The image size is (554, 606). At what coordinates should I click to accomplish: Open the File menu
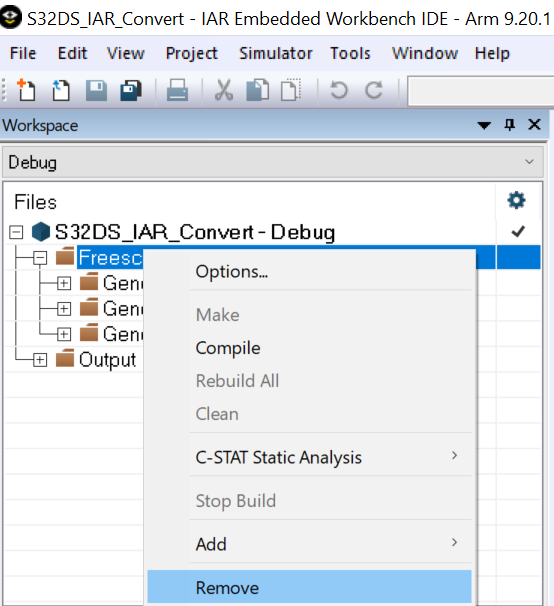pos(23,53)
